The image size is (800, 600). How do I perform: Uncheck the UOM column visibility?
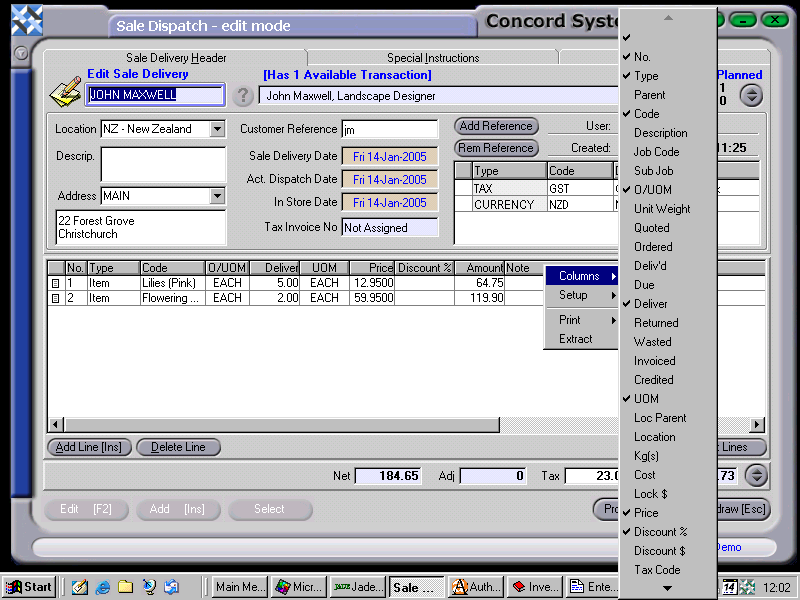[x=645, y=398]
